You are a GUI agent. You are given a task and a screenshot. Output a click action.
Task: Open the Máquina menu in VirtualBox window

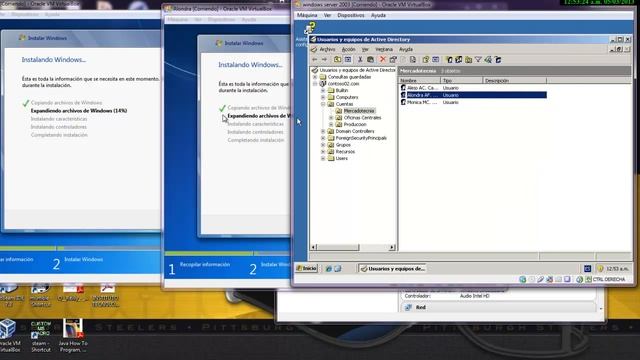click(307, 15)
